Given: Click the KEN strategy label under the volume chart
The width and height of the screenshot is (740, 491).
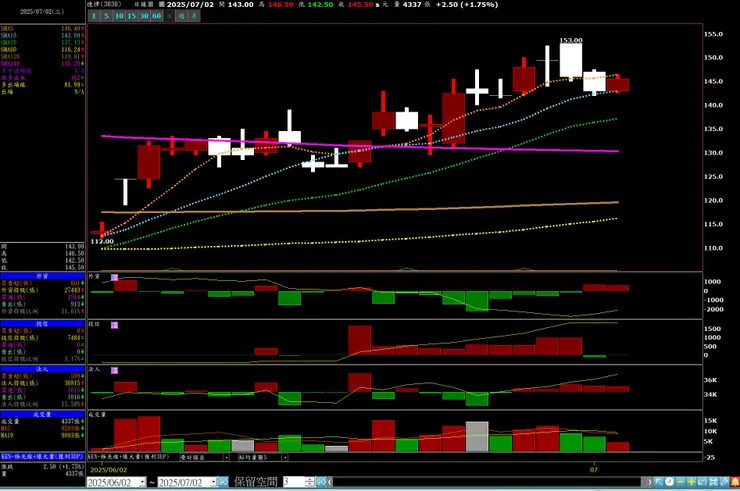Looking at the screenshot, I should 129,457.
